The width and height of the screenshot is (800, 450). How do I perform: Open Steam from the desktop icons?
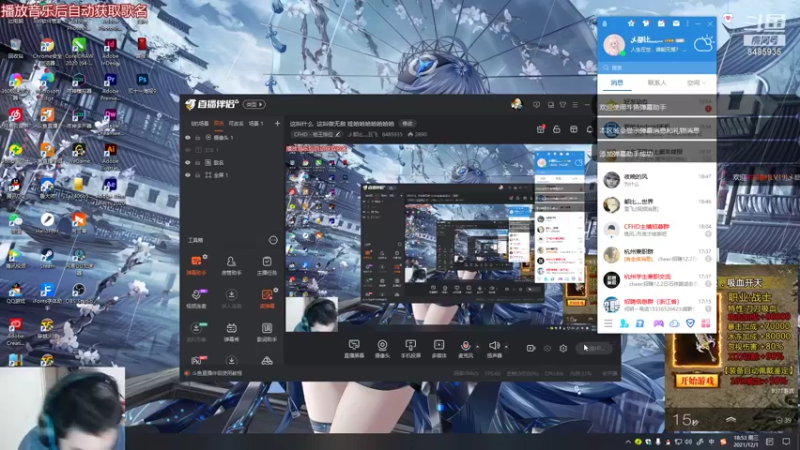click(x=47, y=258)
